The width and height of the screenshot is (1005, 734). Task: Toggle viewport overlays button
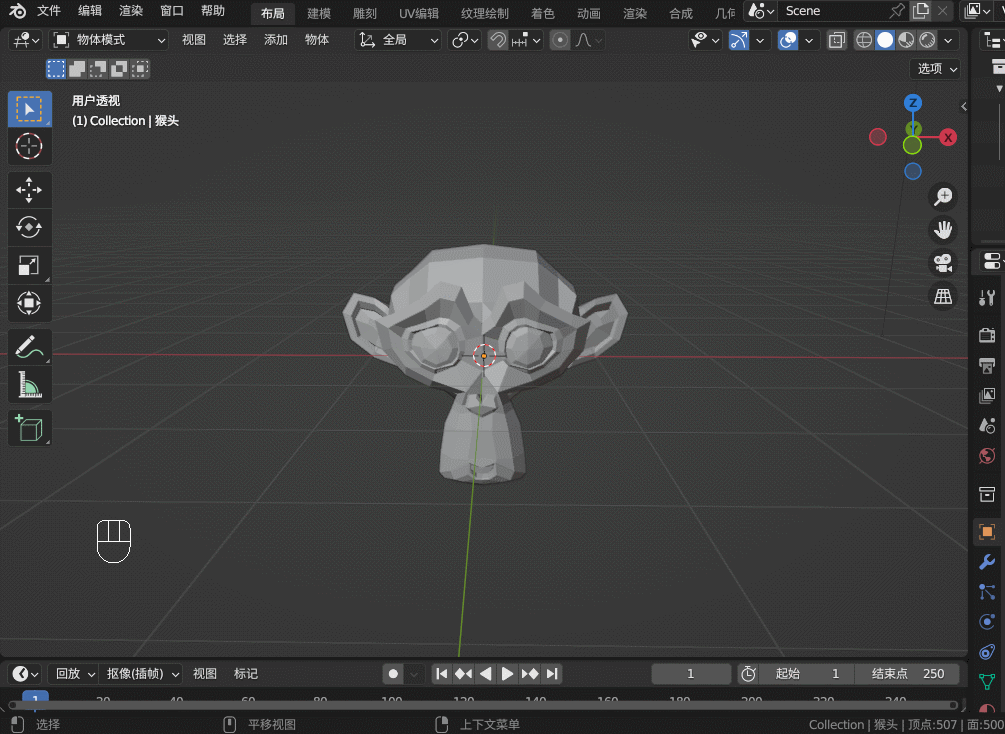788,40
